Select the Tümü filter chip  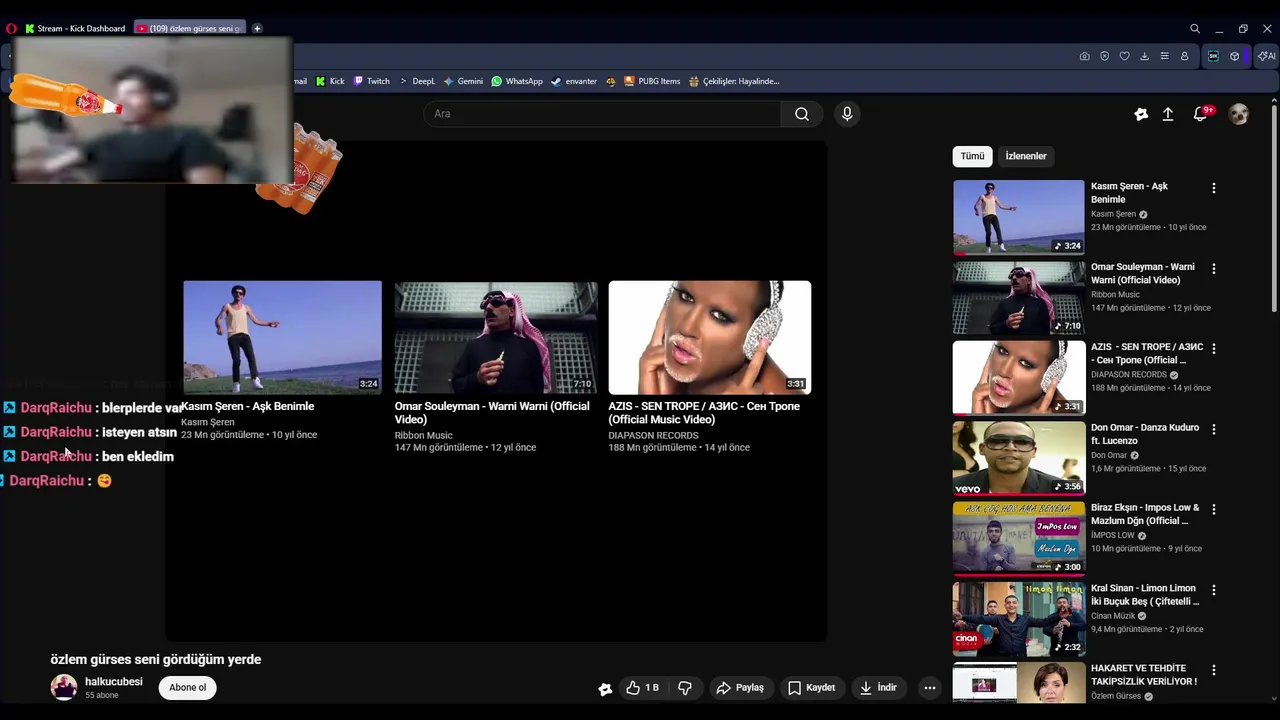pyautogui.click(x=972, y=156)
